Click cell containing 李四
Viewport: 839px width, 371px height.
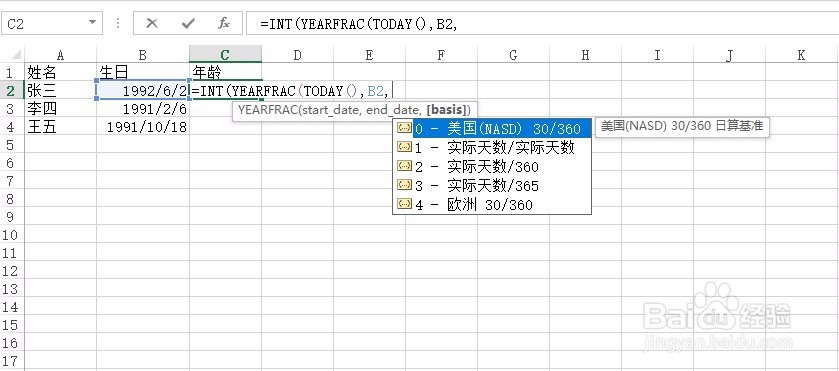60,109
